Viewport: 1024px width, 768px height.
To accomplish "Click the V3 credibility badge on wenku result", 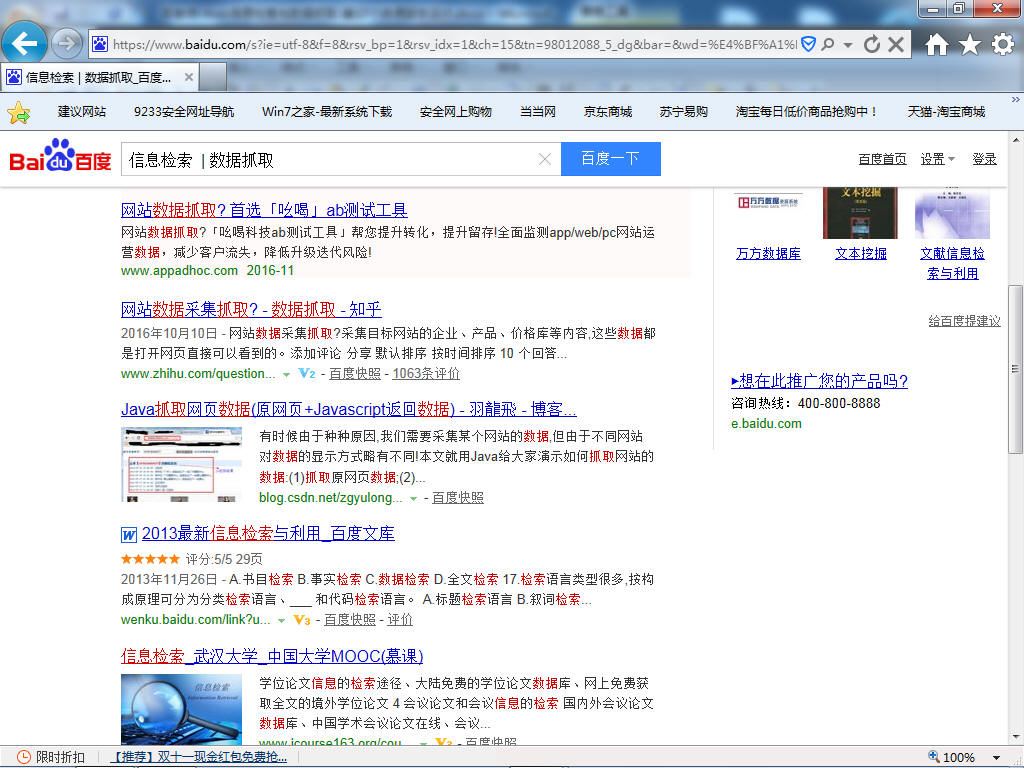I will (302, 620).
